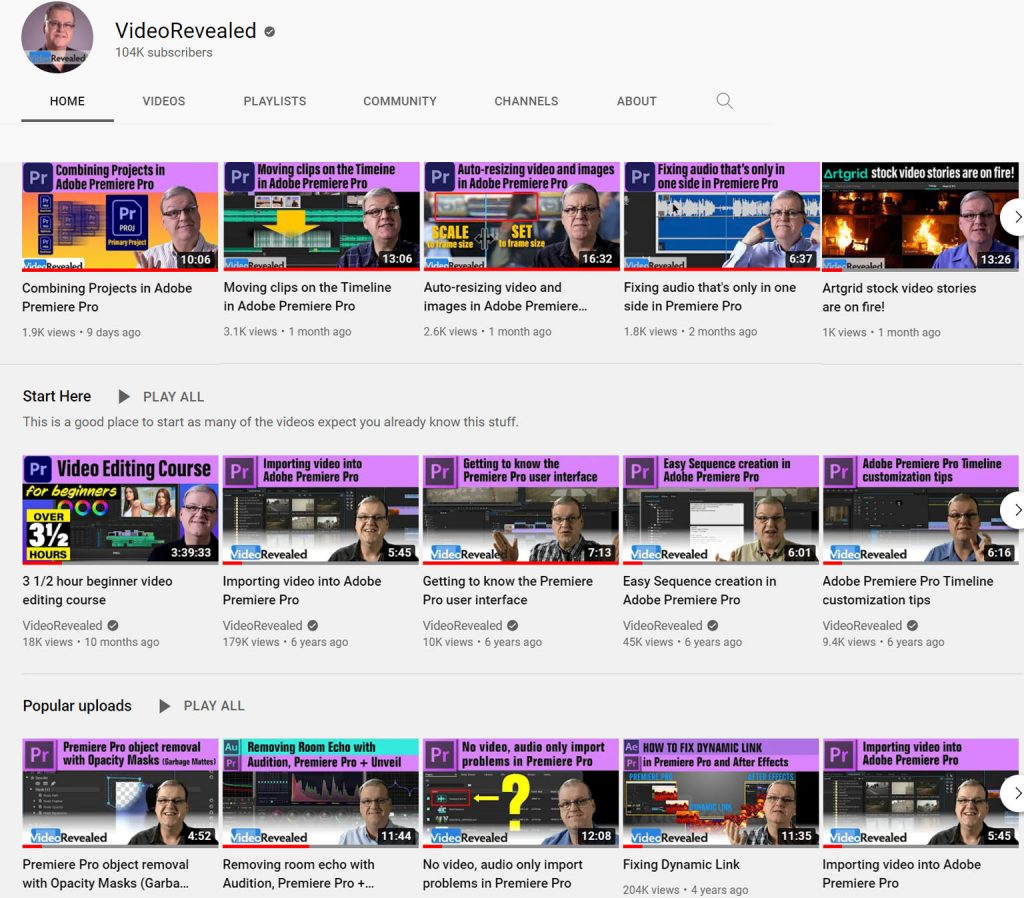
Task: Click VideoRevealed under Getting to know the interface
Action: coord(462,626)
